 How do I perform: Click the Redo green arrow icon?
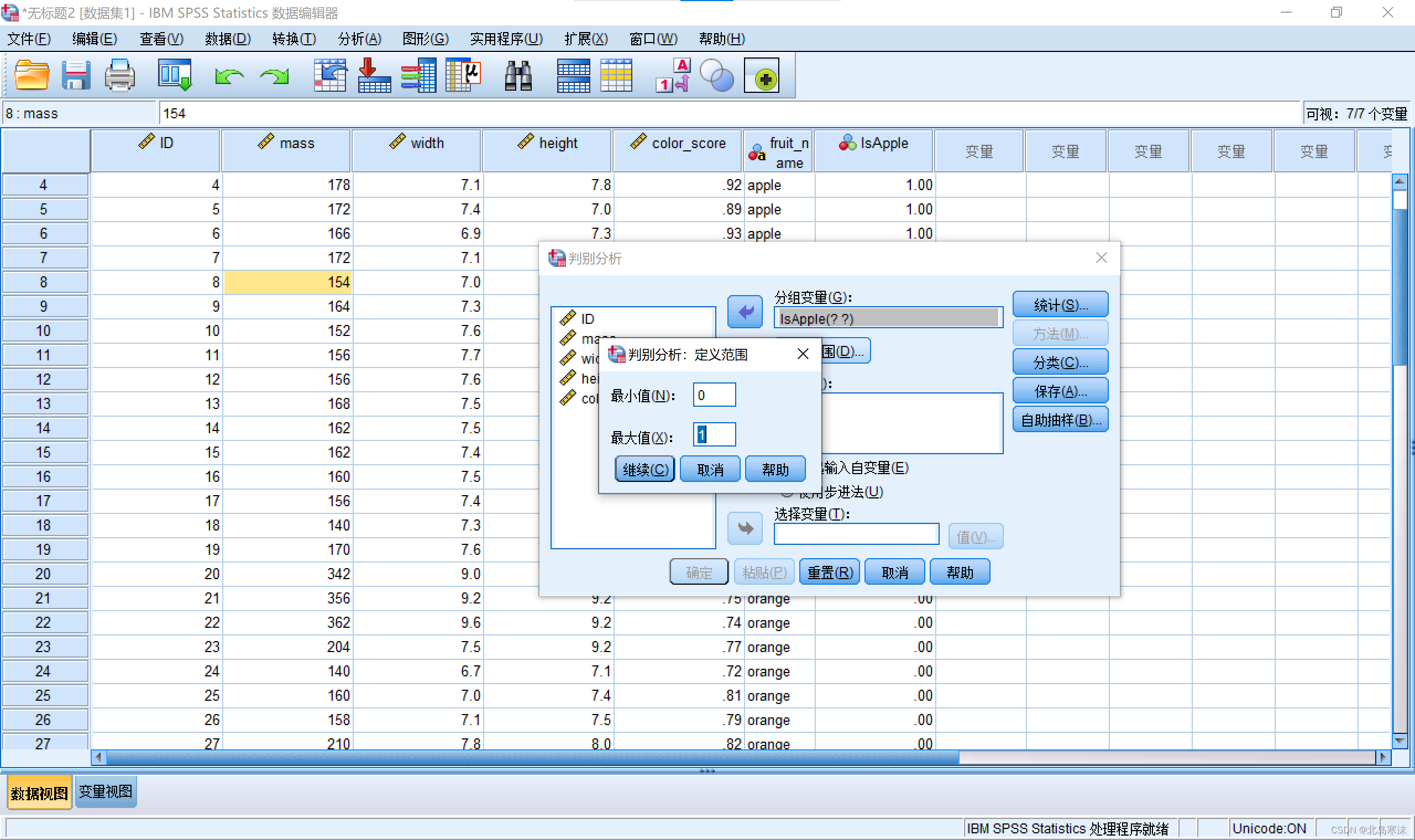tap(275, 76)
